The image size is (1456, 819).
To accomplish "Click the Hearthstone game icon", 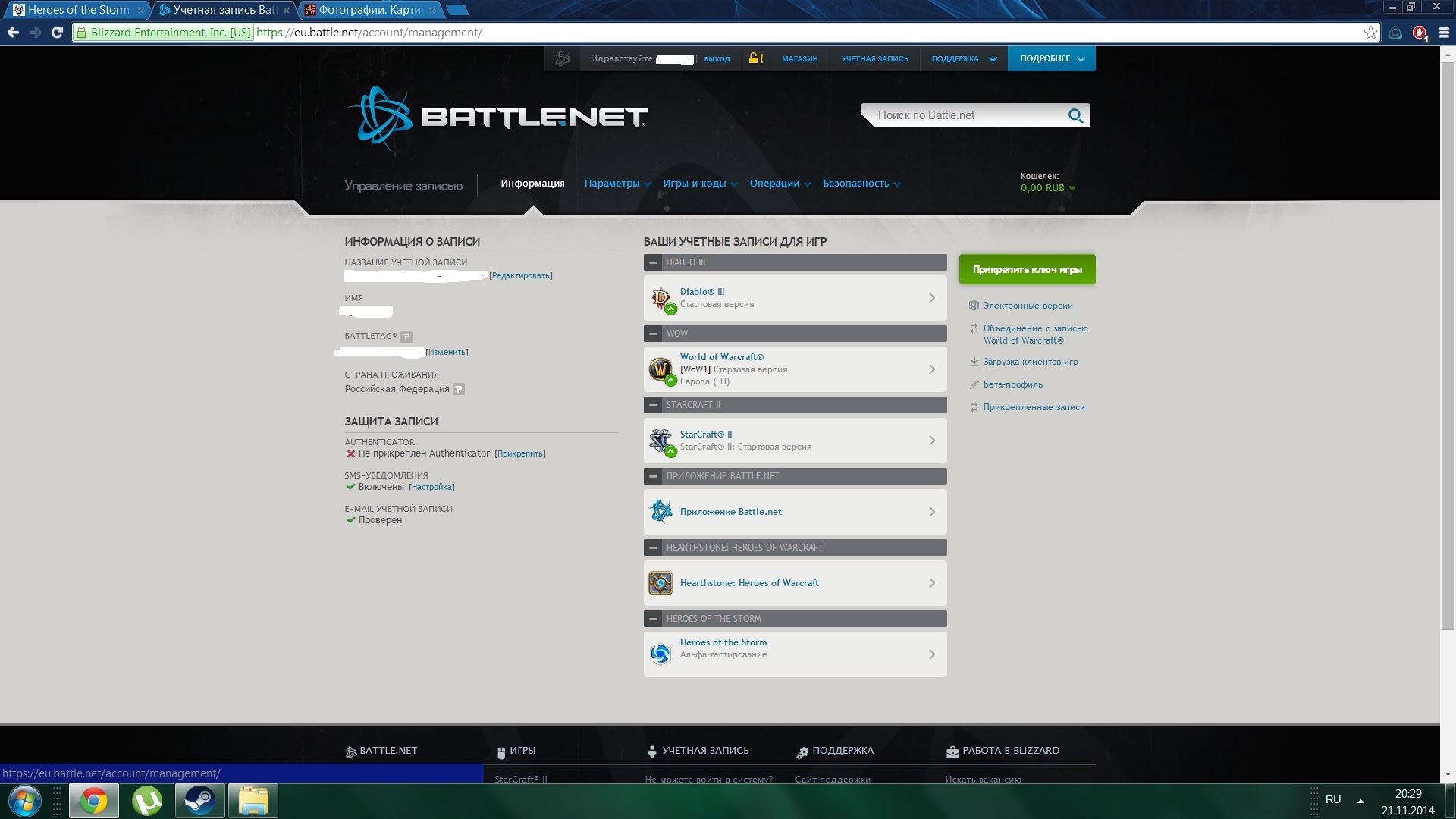I will (x=661, y=583).
